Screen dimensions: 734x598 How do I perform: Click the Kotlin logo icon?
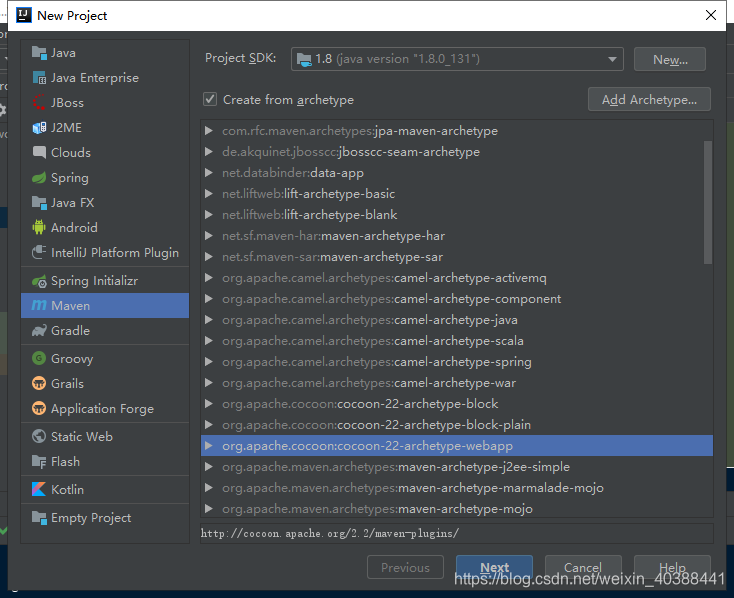(39, 489)
